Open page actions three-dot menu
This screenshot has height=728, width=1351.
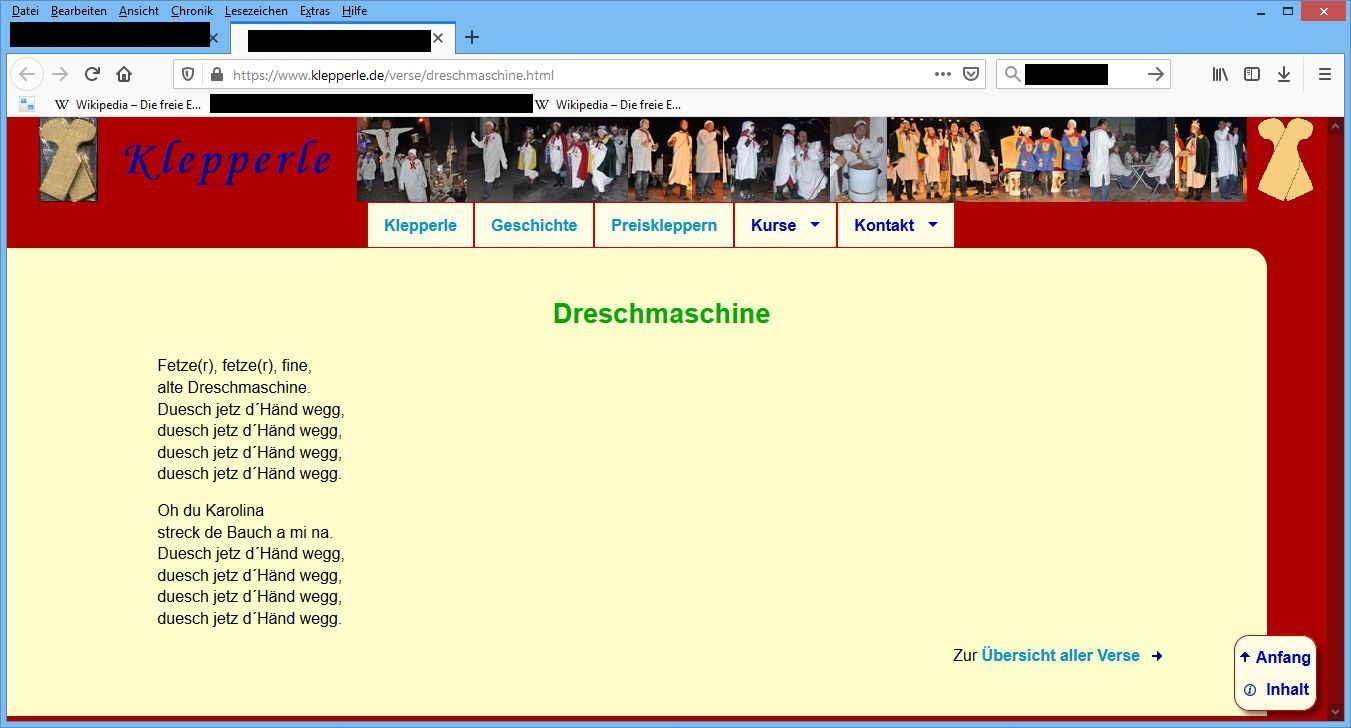click(942, 74)
